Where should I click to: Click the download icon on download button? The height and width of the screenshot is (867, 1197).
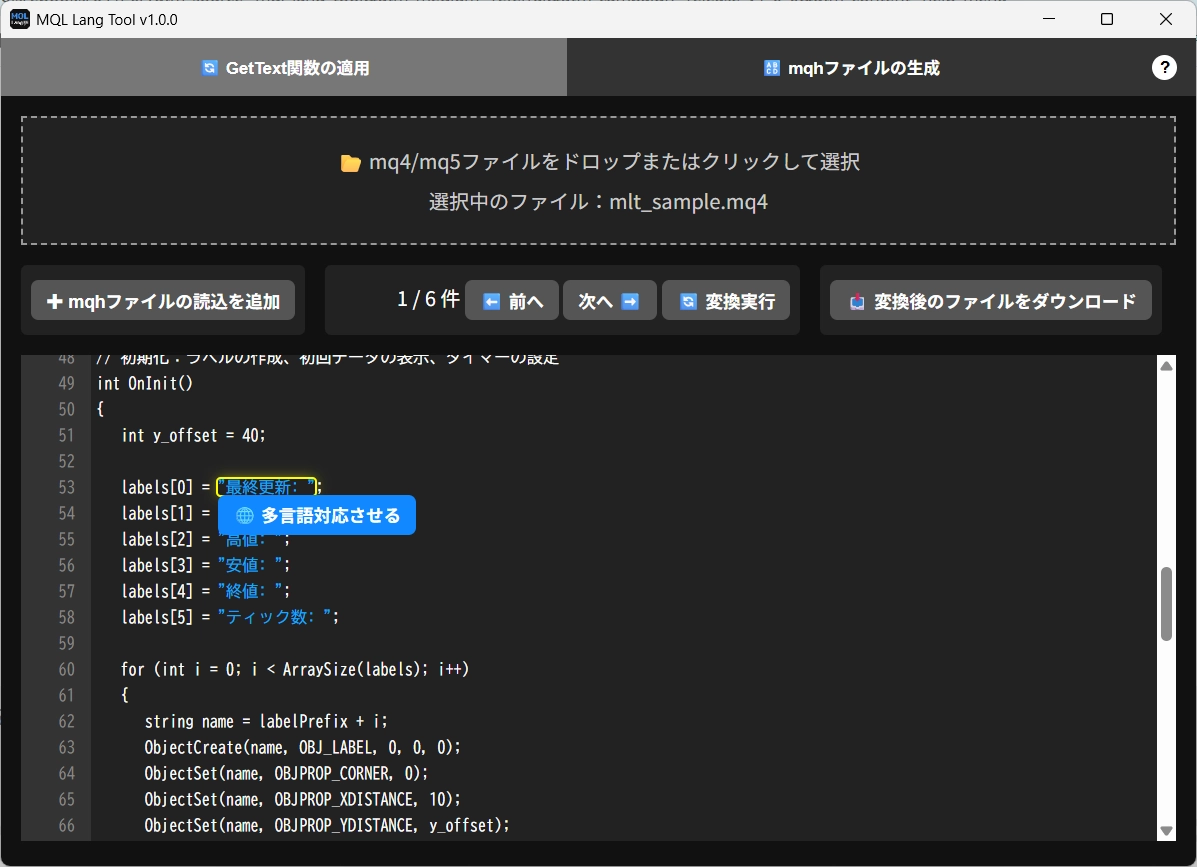pyautogui.click(x=856, y=301)
